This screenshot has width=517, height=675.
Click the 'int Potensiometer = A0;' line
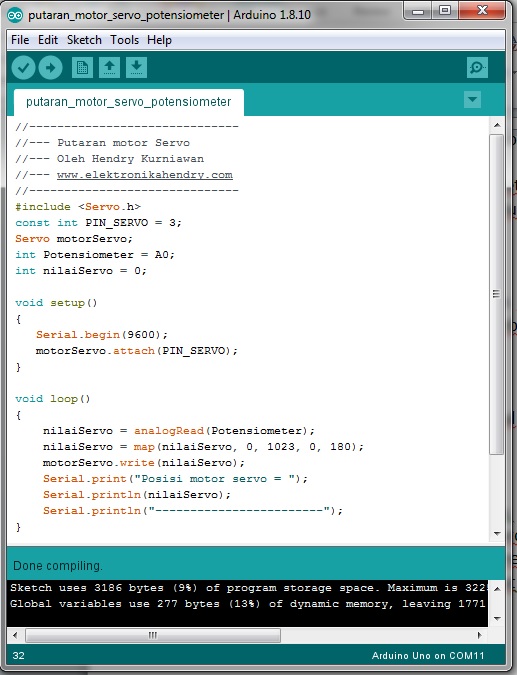pyautogui.click(x=95, y=254)
